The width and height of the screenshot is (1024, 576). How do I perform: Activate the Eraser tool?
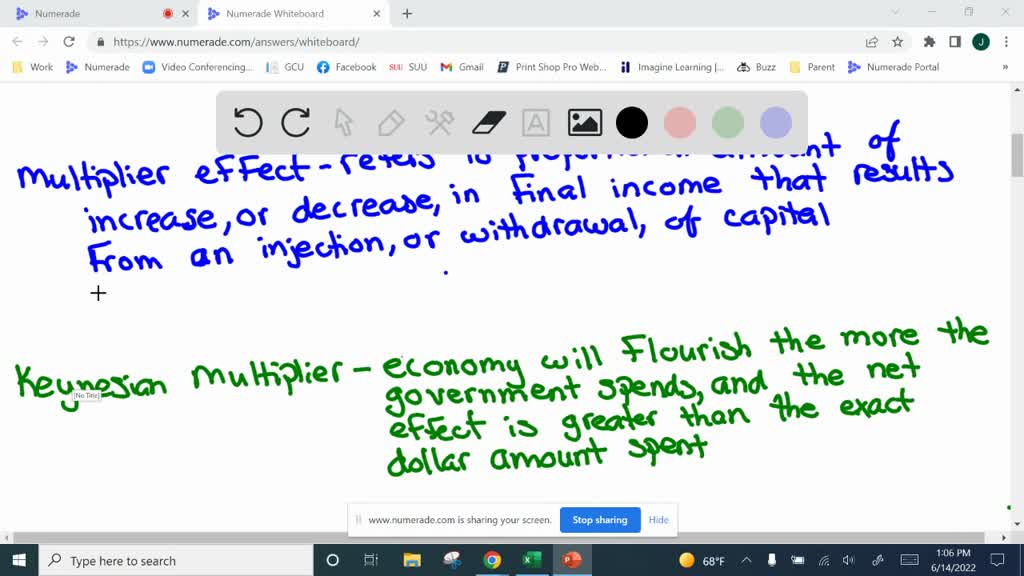coord(486,122)
